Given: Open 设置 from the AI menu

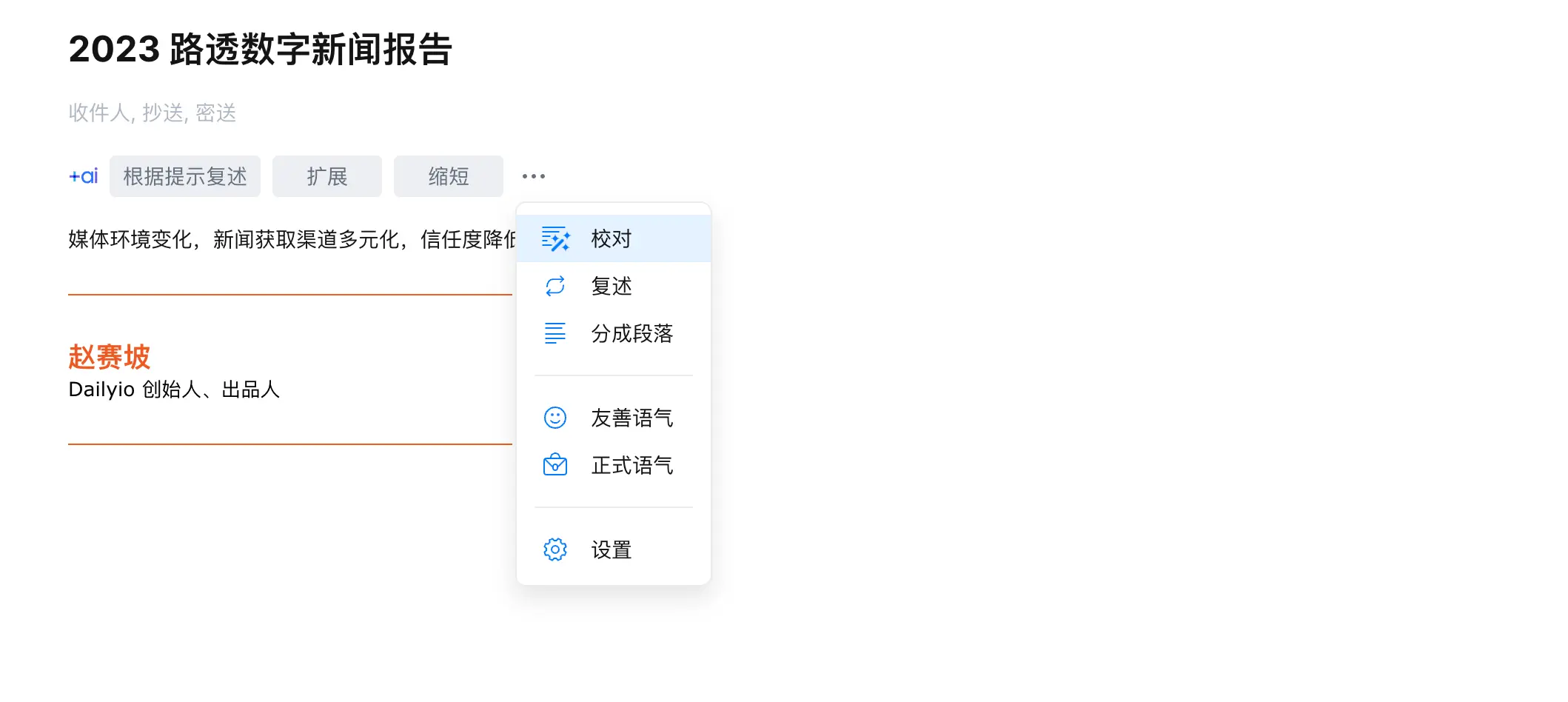Looking at the screenshot, I should pyautogui.click(x=612, y=549).
